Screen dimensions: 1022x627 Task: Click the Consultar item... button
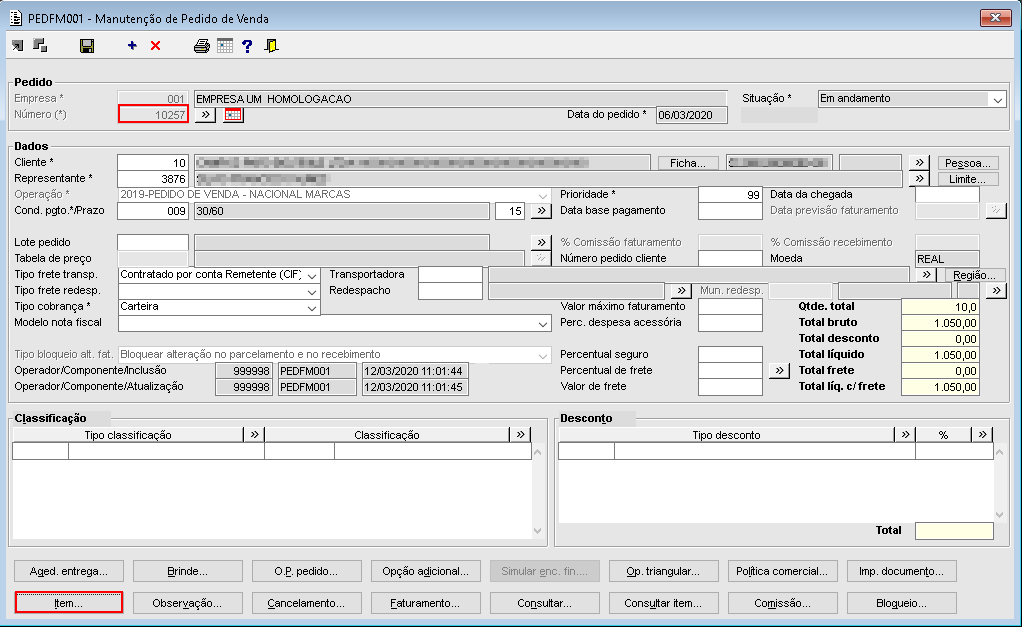click(x=663, y=603)
